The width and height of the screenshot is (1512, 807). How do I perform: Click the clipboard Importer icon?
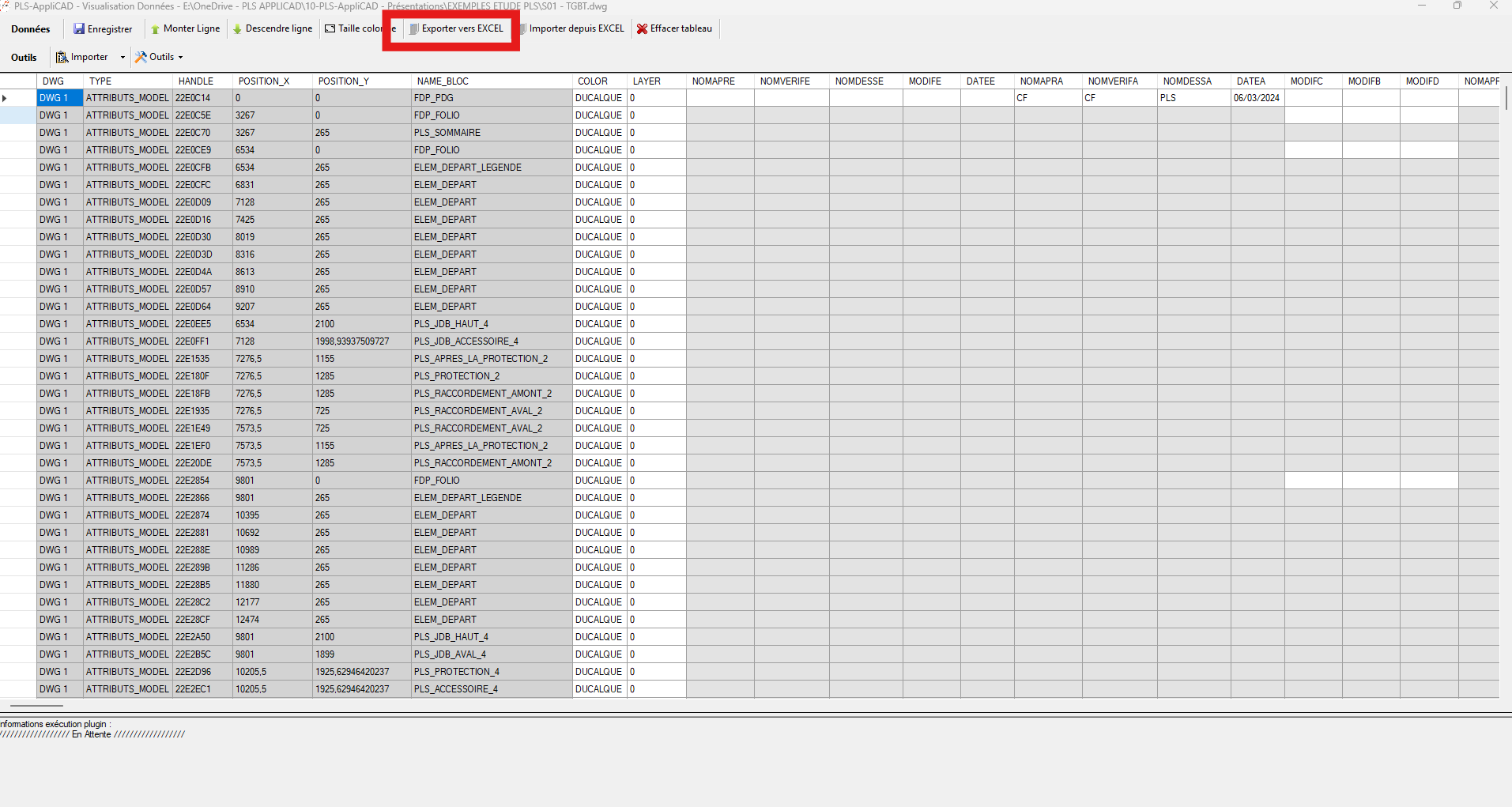click(x=62, y=57)
